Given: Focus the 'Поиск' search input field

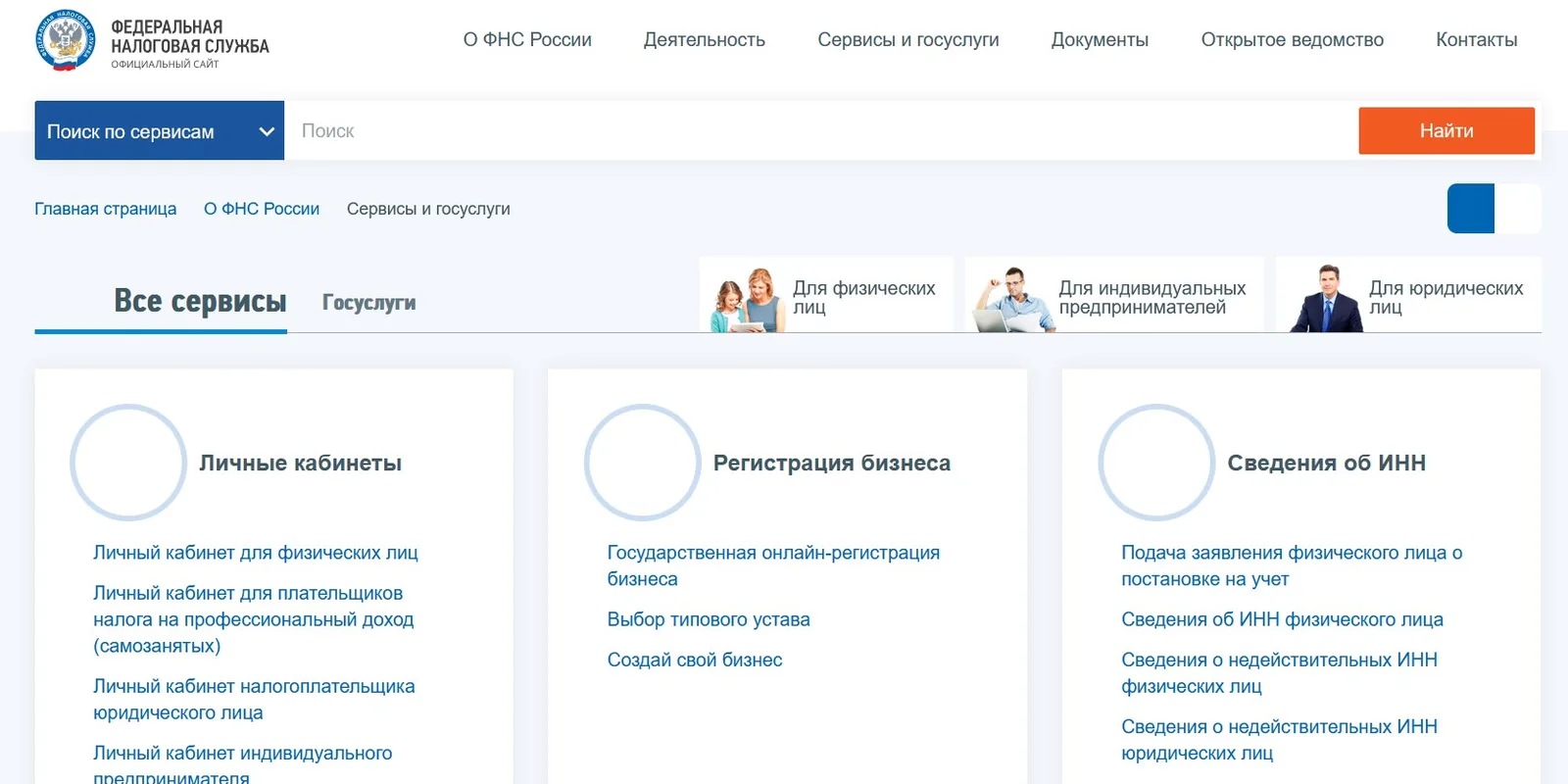Looking at the screenshot, I should [821, 130].
